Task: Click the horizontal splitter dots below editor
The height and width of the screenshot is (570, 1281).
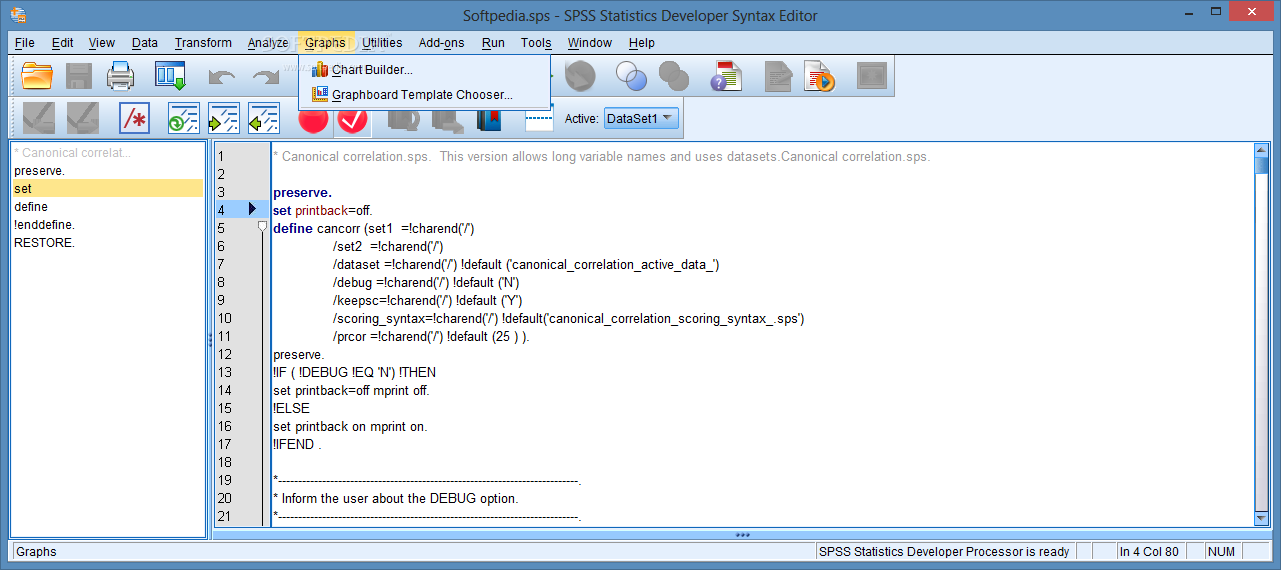Action: coord(742,535)
